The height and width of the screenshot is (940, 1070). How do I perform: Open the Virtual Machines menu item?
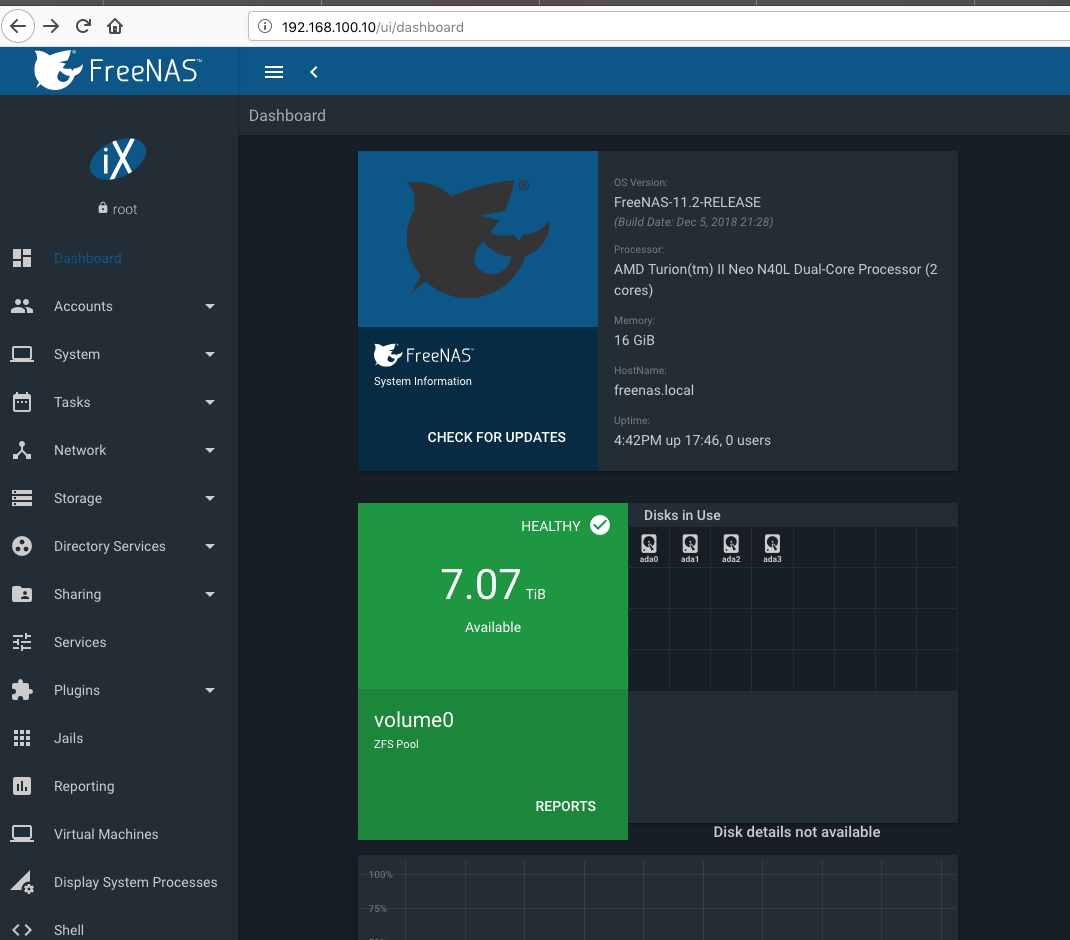pos(106,834)
